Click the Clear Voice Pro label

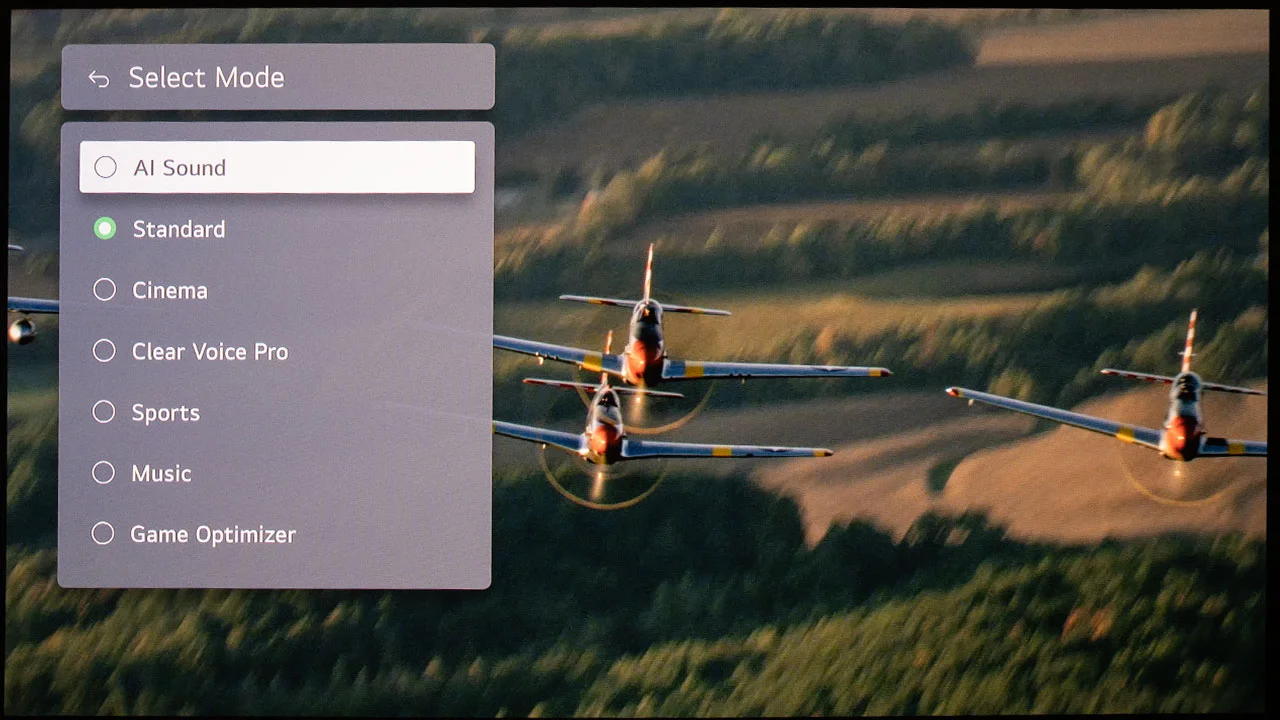[210, 352]
